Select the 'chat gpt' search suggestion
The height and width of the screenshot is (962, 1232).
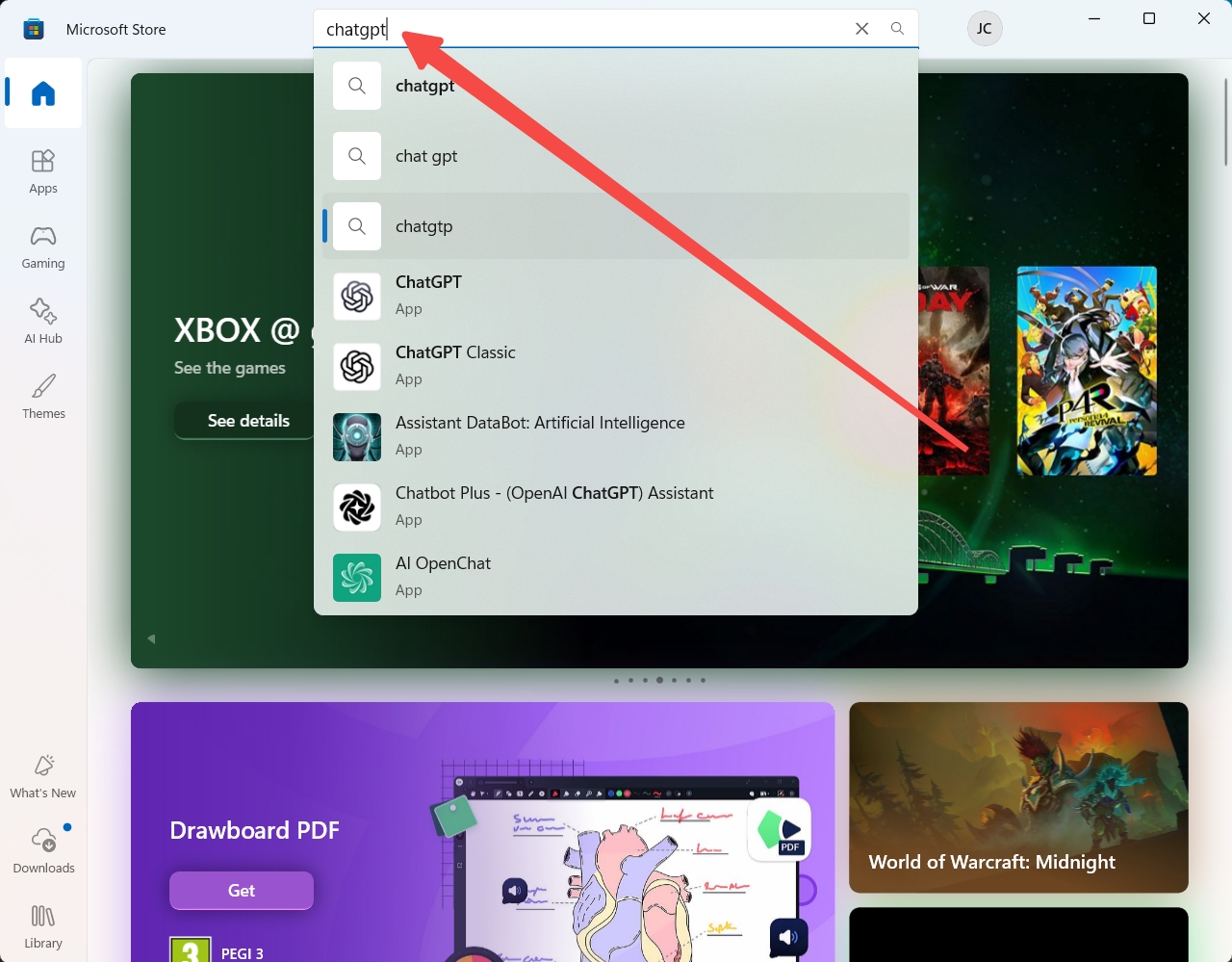(616, 156)
